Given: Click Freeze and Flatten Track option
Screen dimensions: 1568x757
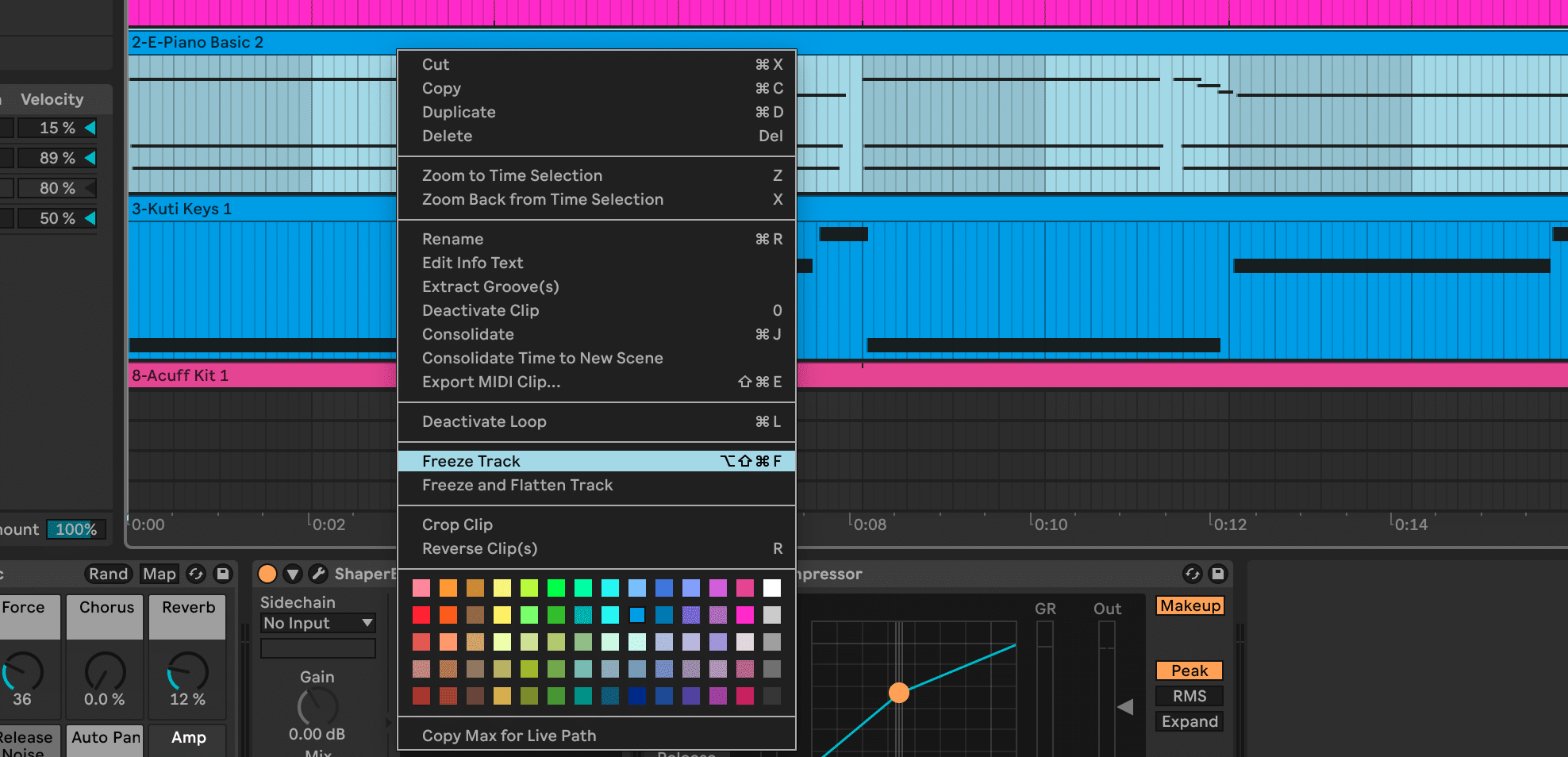Looking at the screenshot, I should 517,485.
